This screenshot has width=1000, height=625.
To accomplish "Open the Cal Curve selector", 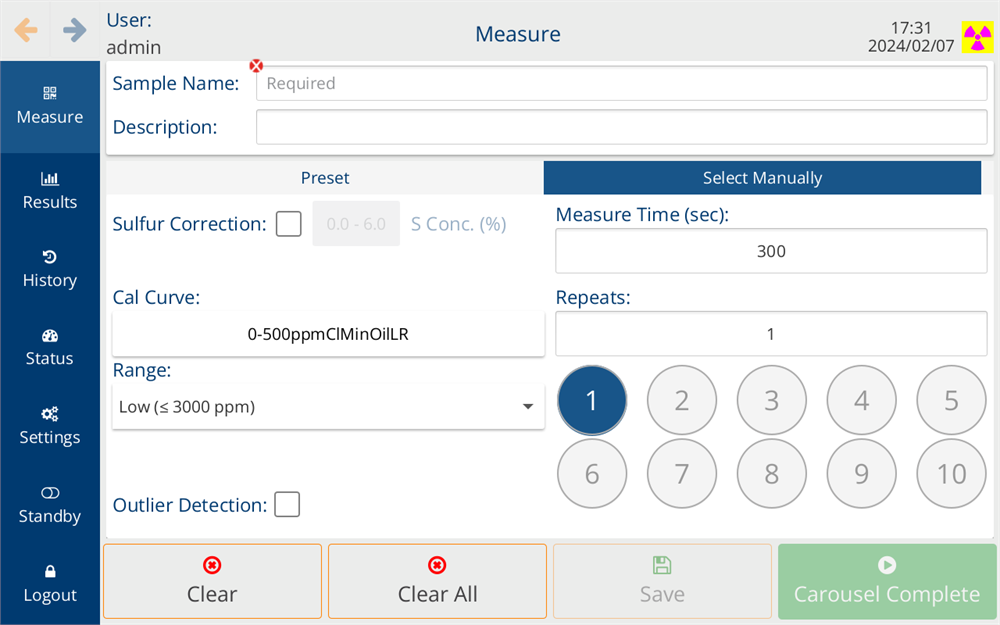I will click(x=328, y=335).
